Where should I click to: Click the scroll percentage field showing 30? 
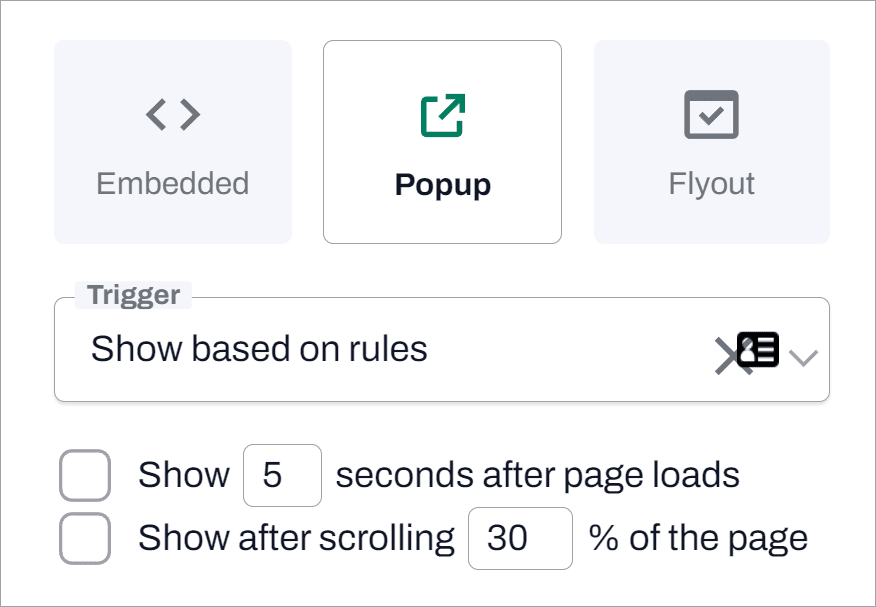pos(520,538)
